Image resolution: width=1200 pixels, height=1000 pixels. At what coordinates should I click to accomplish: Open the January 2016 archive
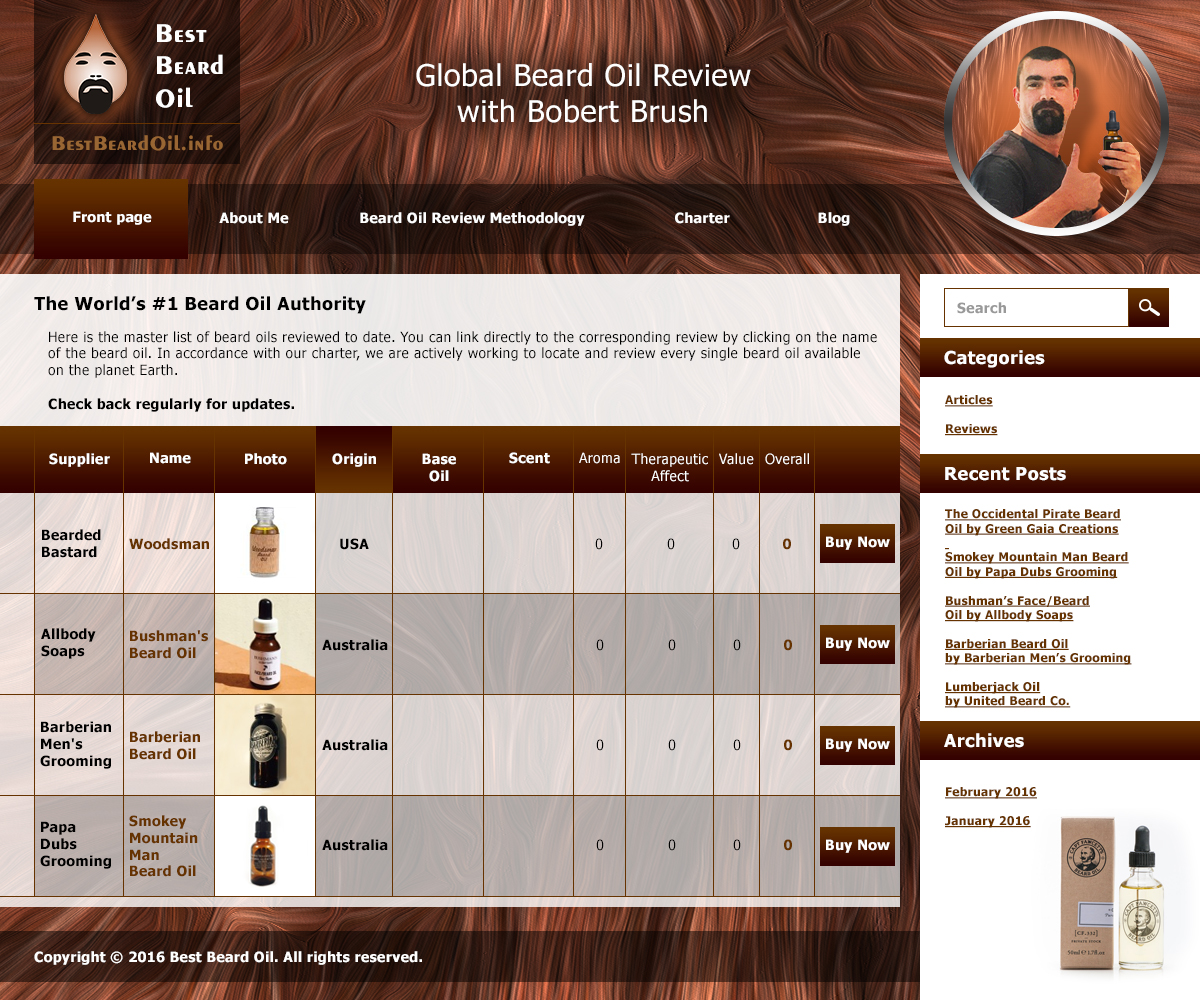coord(987,820)
